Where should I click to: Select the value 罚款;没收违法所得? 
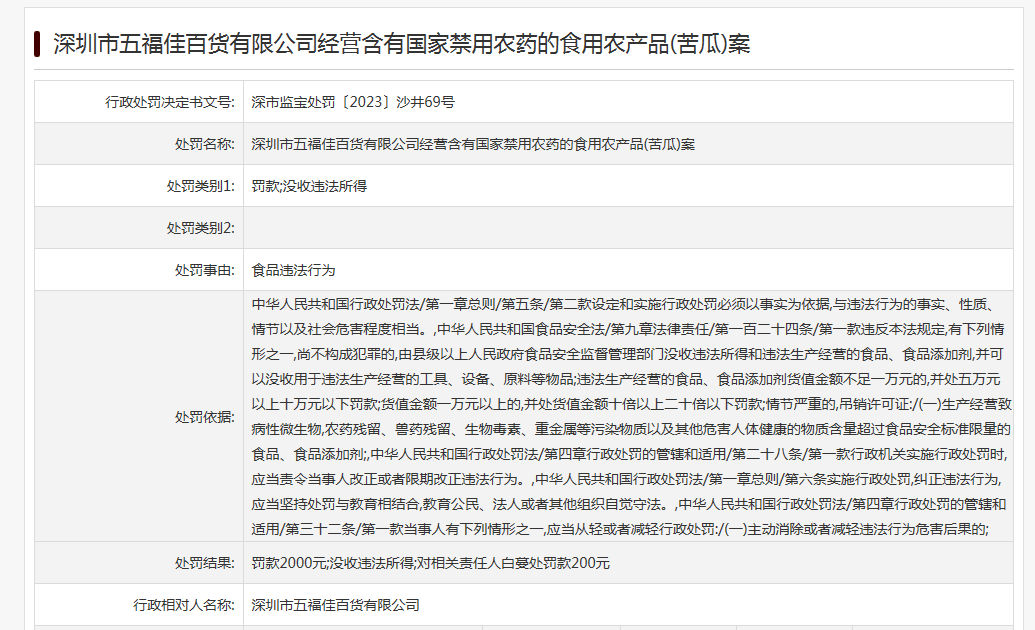309,186
